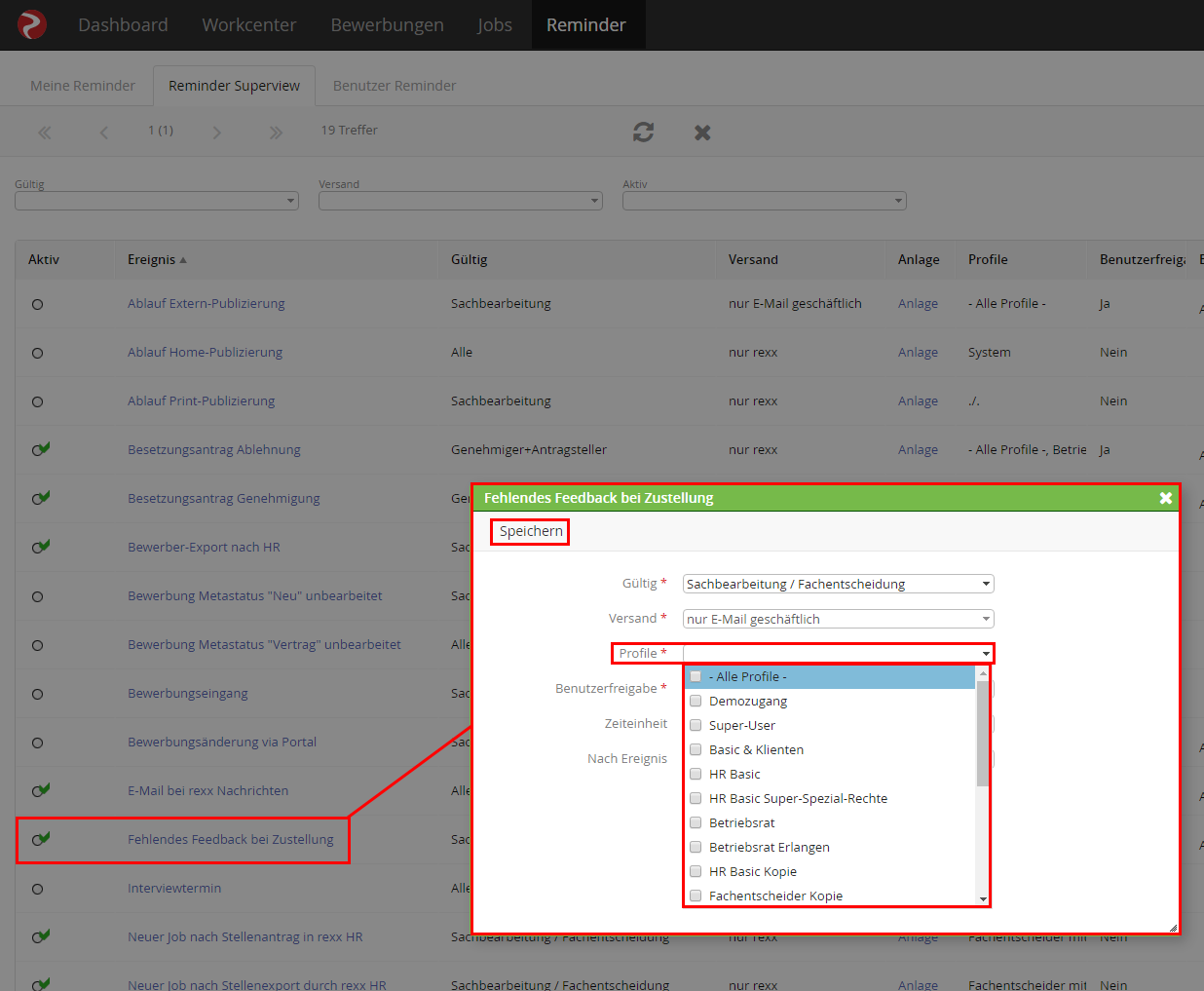Check the Betriebsrat Erlangen profile

point(696,847)
